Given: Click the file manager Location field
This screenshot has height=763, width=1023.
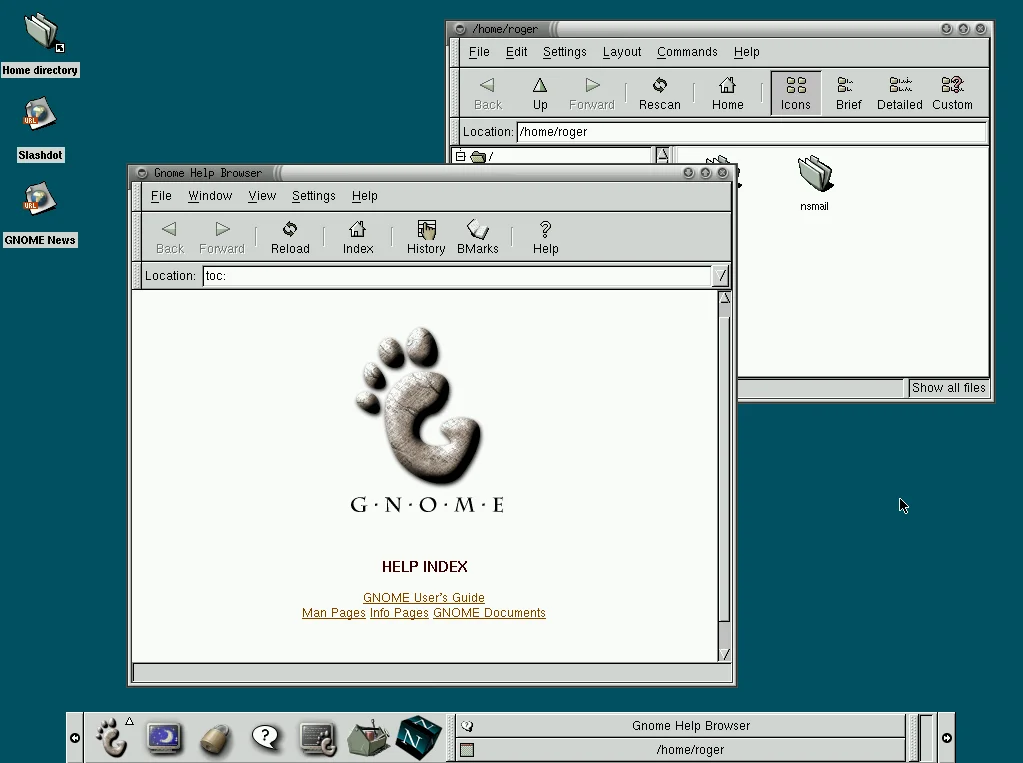Looking at the screenshot, I should (x=751, y=132).
